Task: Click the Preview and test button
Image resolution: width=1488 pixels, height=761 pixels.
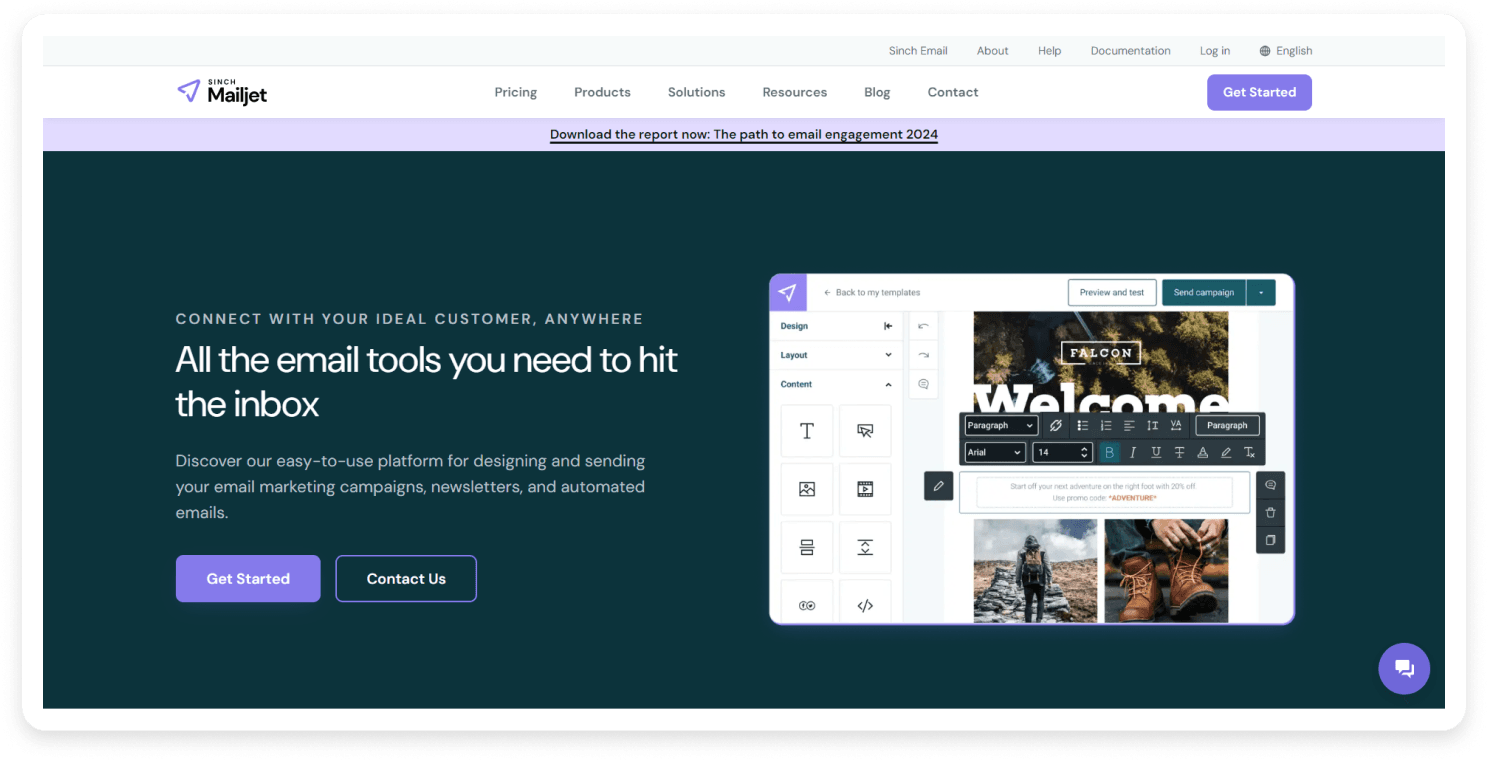Action: (1112, 293)
